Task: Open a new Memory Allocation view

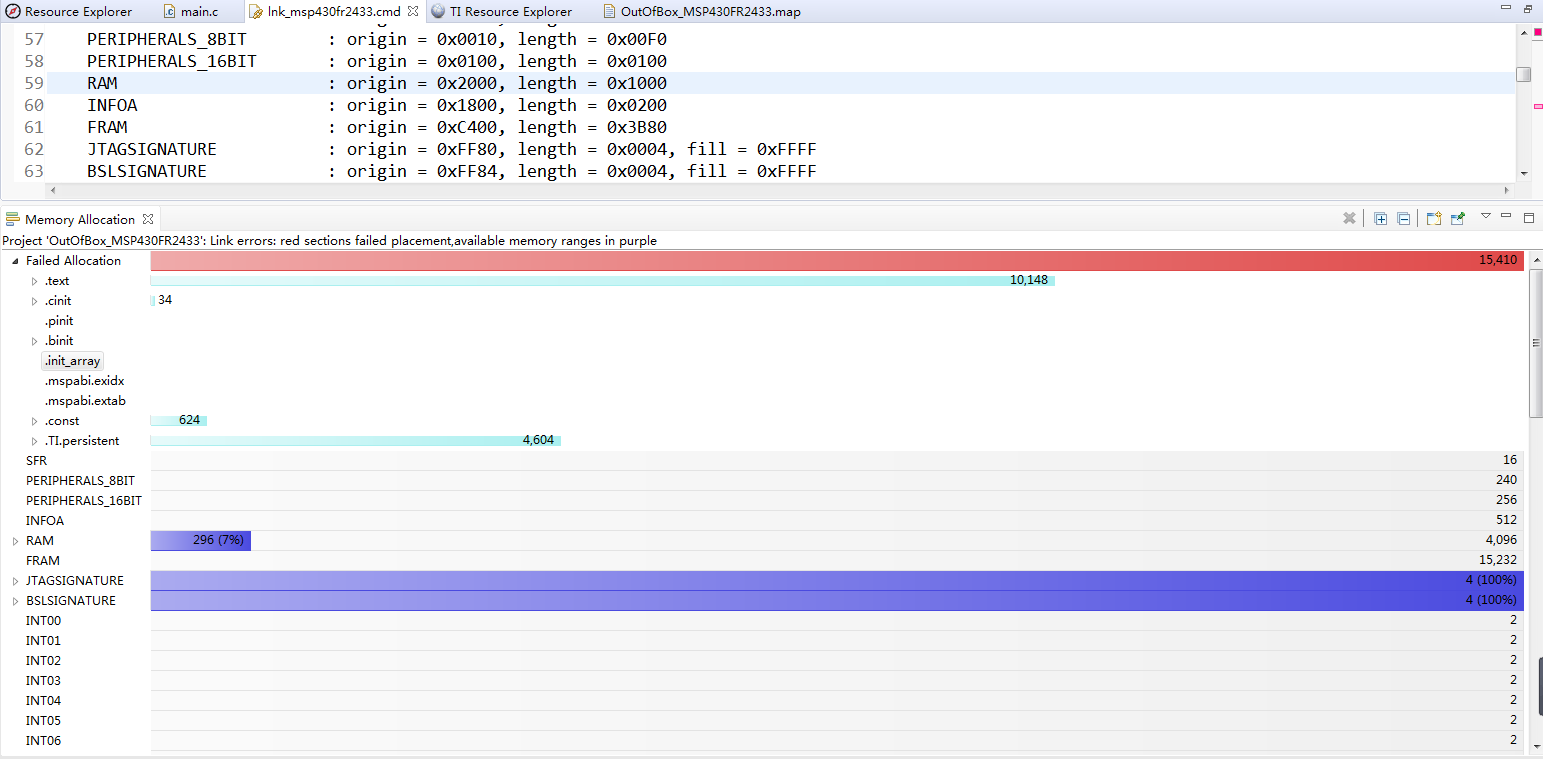Action: click(x=1434, y=219)
